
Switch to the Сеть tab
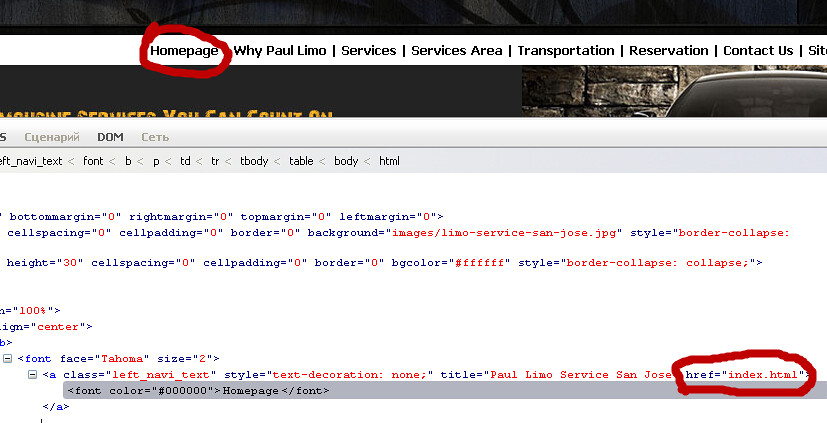click(x=155, y=137)
